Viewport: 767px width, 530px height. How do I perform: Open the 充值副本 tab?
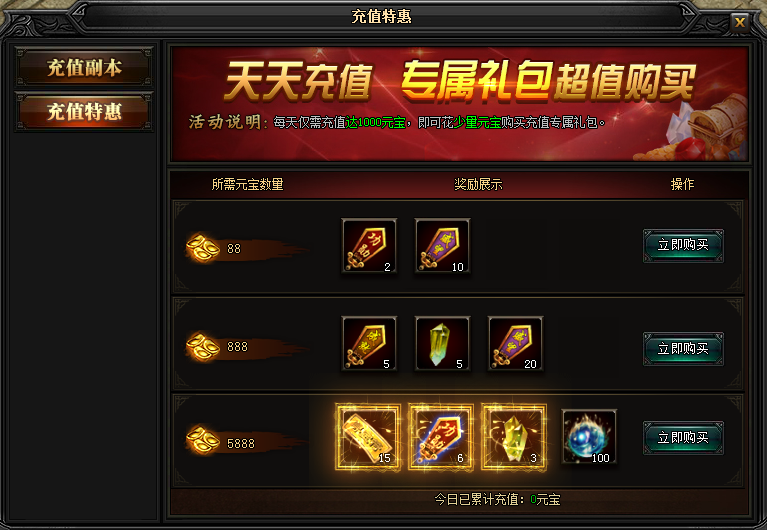coord(84,68)
